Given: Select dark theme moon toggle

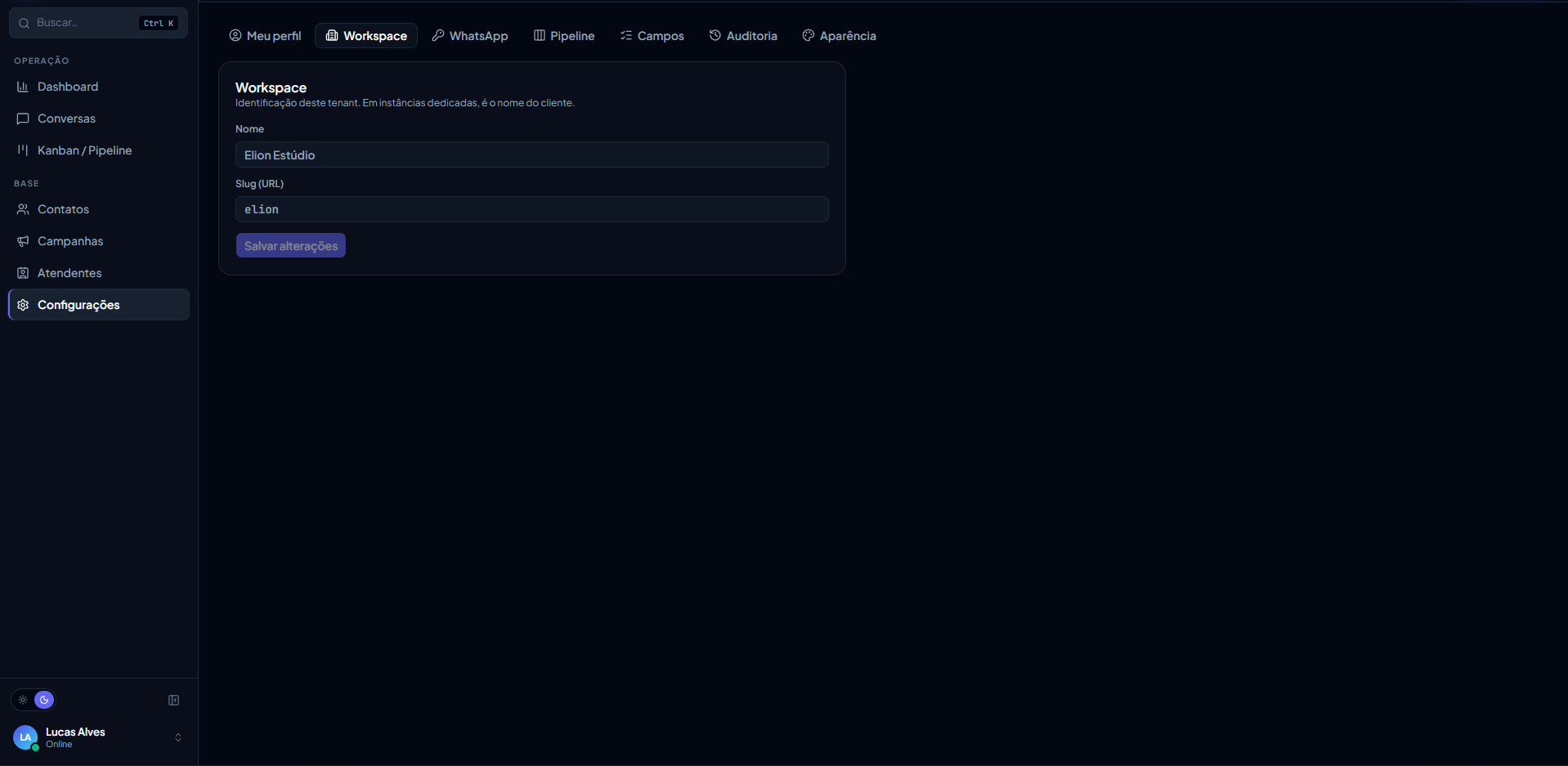Looking at the screenshot, I should tap(44, 700).
